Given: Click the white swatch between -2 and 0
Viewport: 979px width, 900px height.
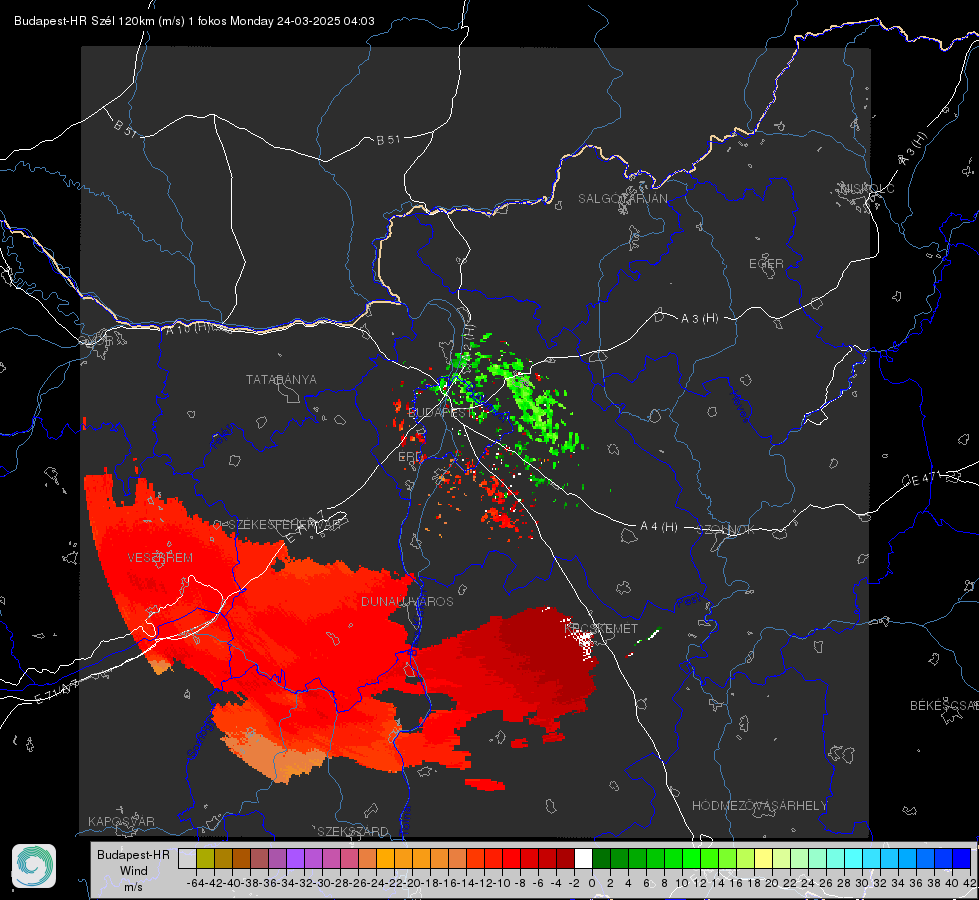Looking at the screenshot, I should [583, 858].
